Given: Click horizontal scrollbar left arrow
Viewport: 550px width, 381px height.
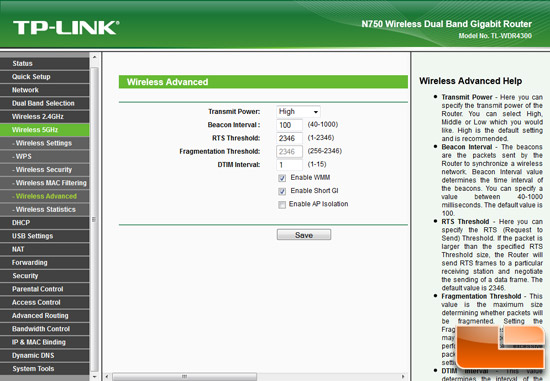Looking at the screenshot, I should [x=107, y=377].
